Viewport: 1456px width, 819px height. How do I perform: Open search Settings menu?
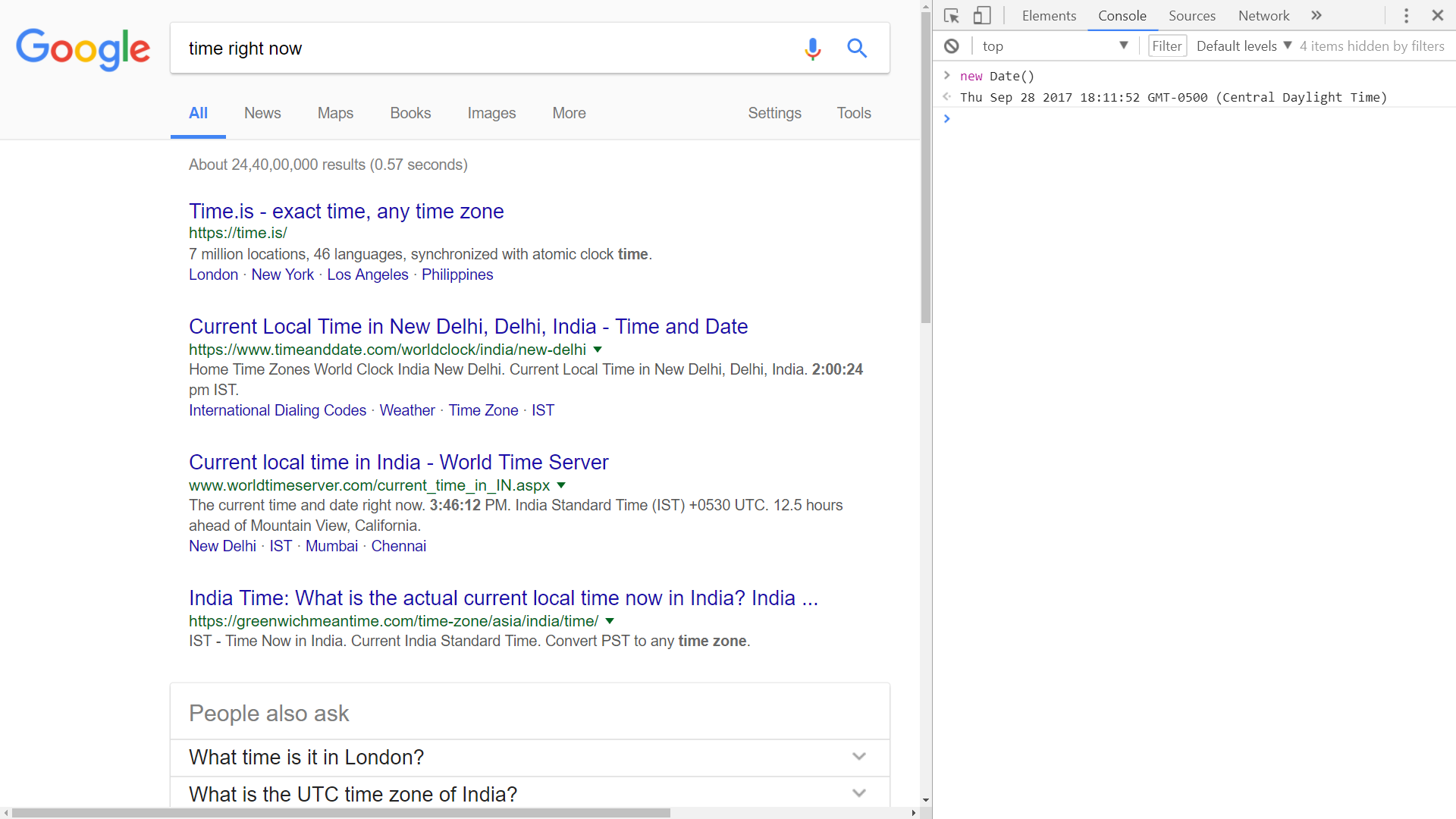(774, 113)
